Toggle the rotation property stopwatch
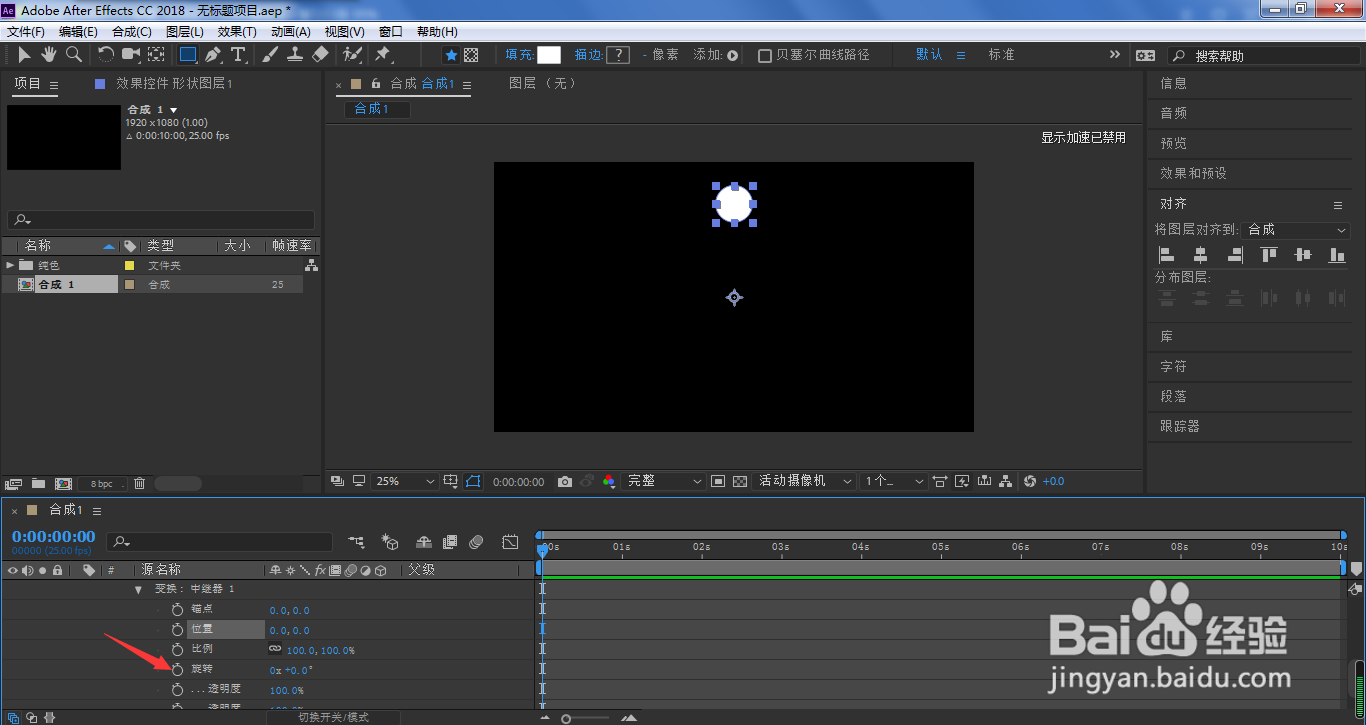1366x725 pixels. click(178, 669)
